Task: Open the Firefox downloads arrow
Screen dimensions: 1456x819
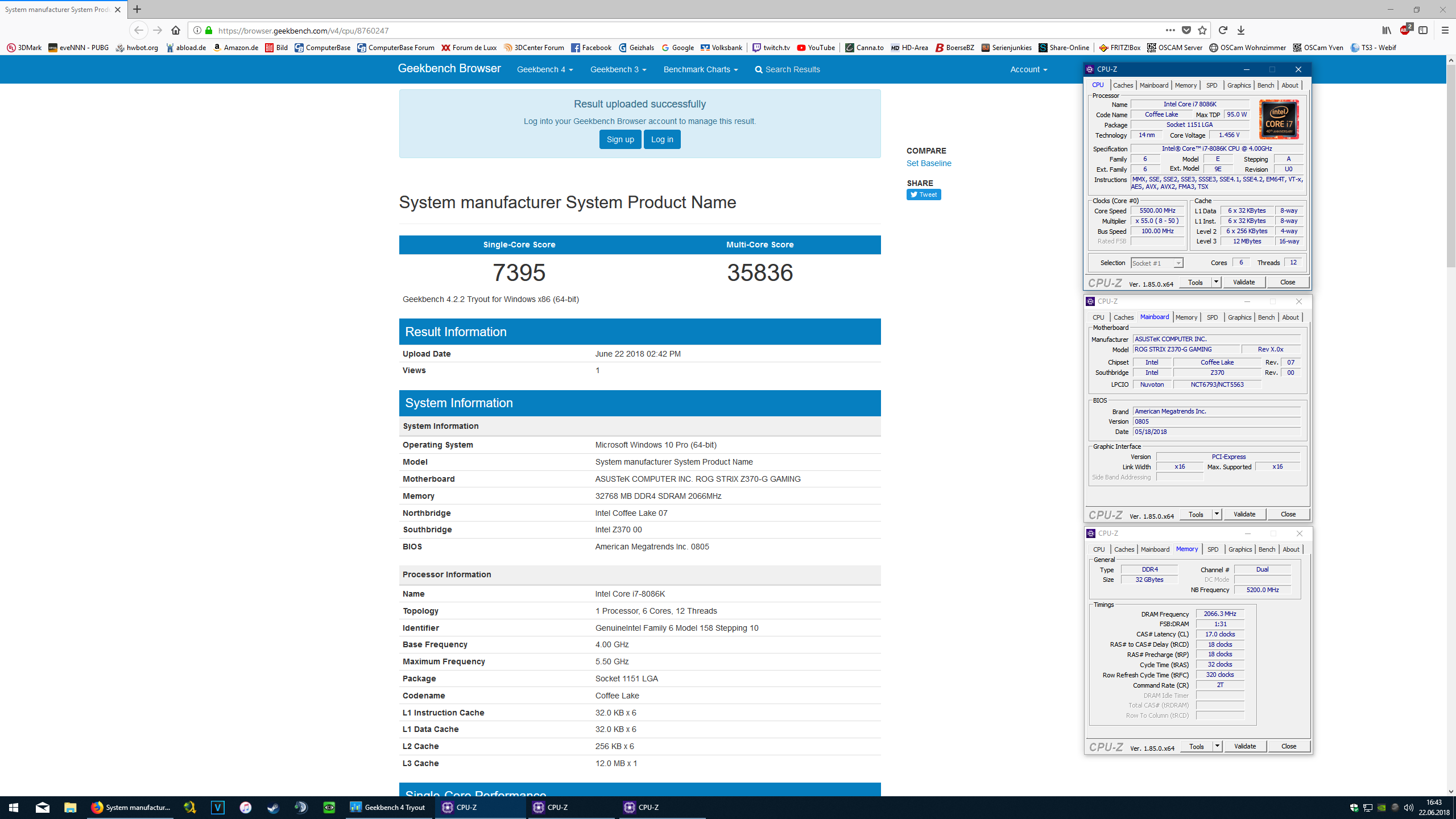Action: [1241, 30]
